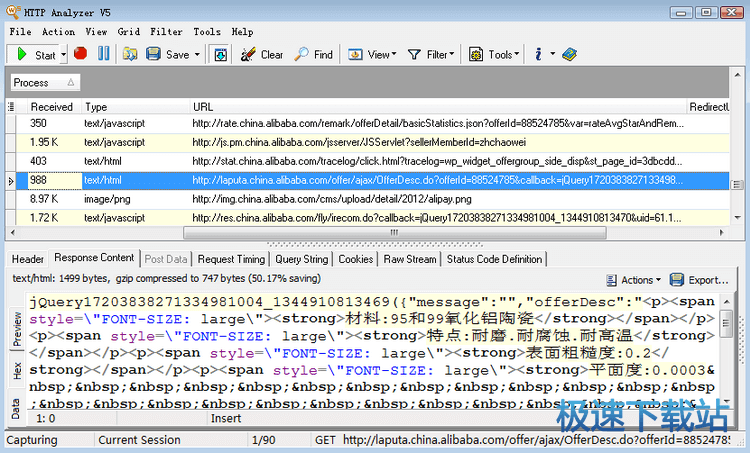Open the dropdown arrow beside the info icon

point(552,54)
